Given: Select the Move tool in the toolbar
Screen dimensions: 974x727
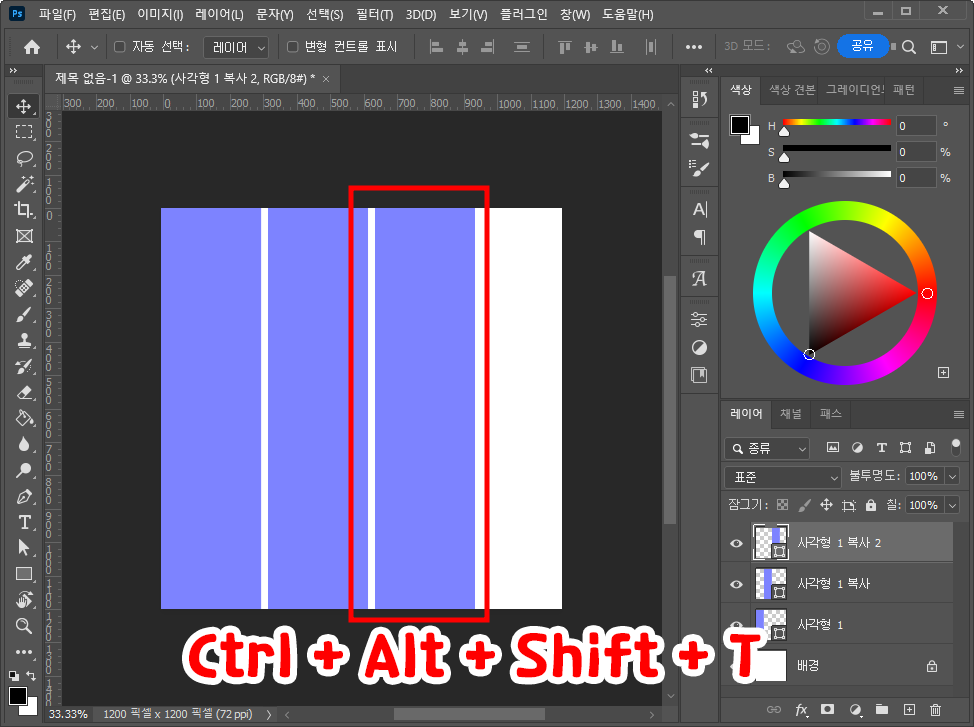Looking at the screenshot, I should point(25,104).
